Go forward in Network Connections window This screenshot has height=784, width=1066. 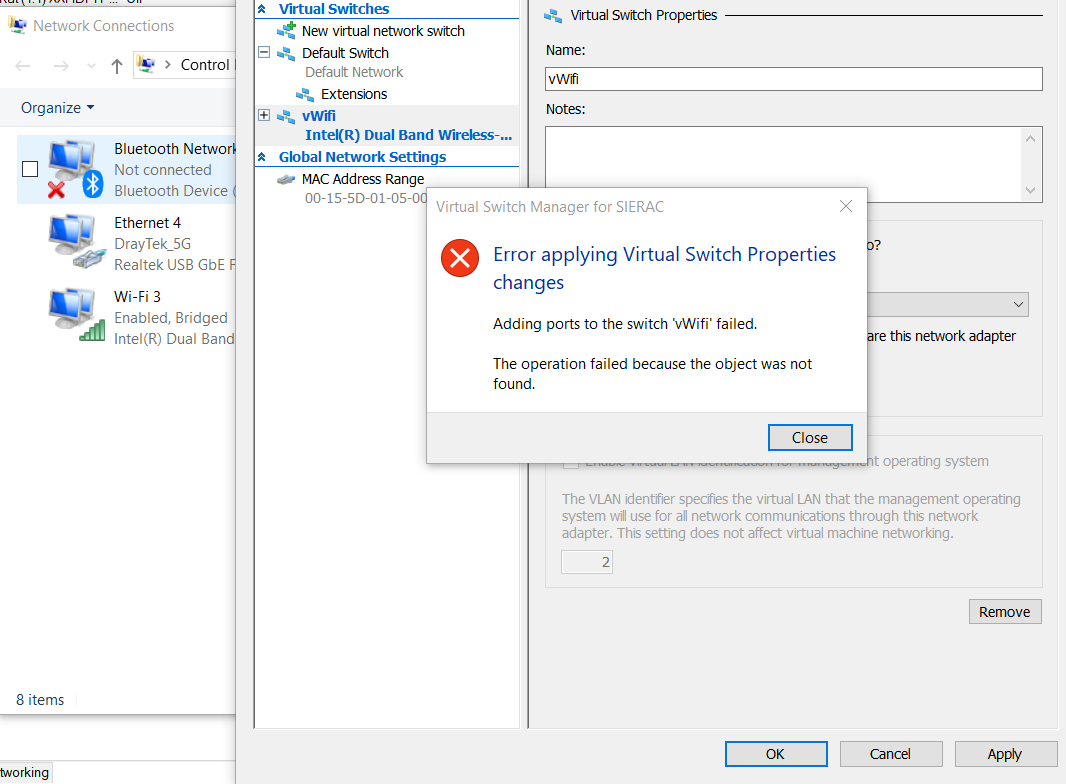61,66
